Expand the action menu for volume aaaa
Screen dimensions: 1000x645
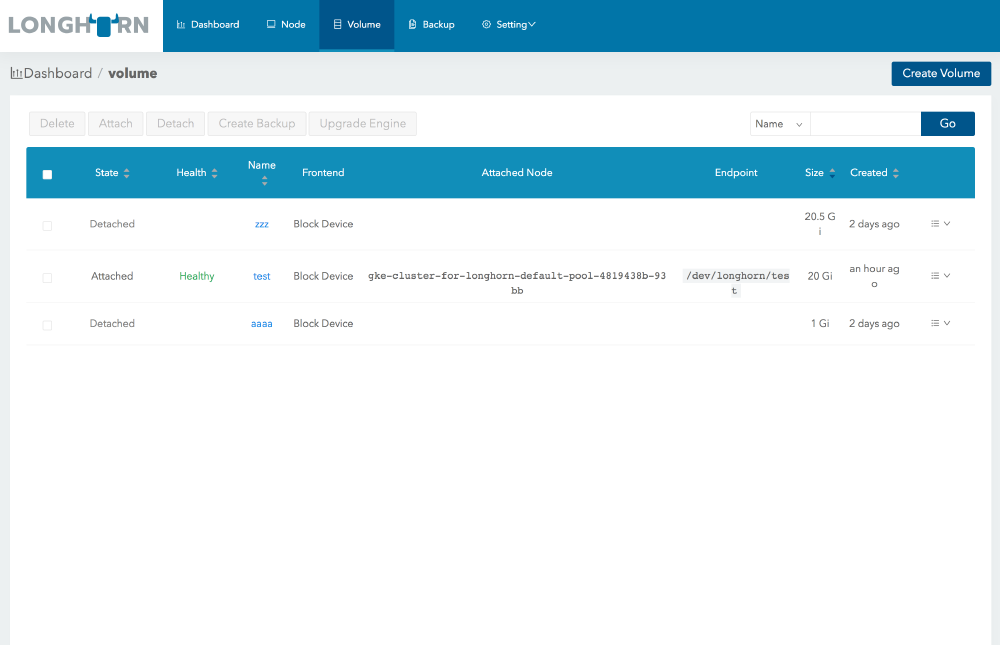point(940,323)
